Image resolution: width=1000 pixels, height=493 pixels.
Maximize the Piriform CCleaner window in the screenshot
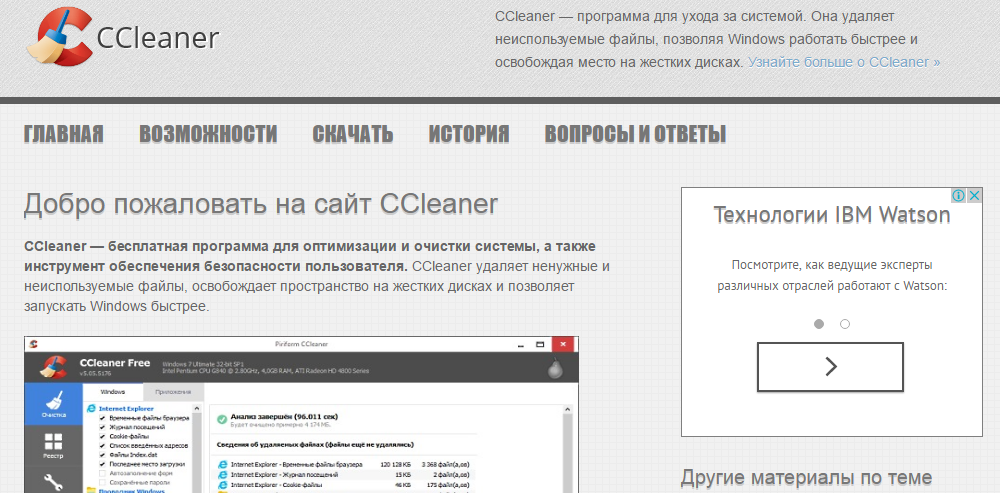(540, 344)
